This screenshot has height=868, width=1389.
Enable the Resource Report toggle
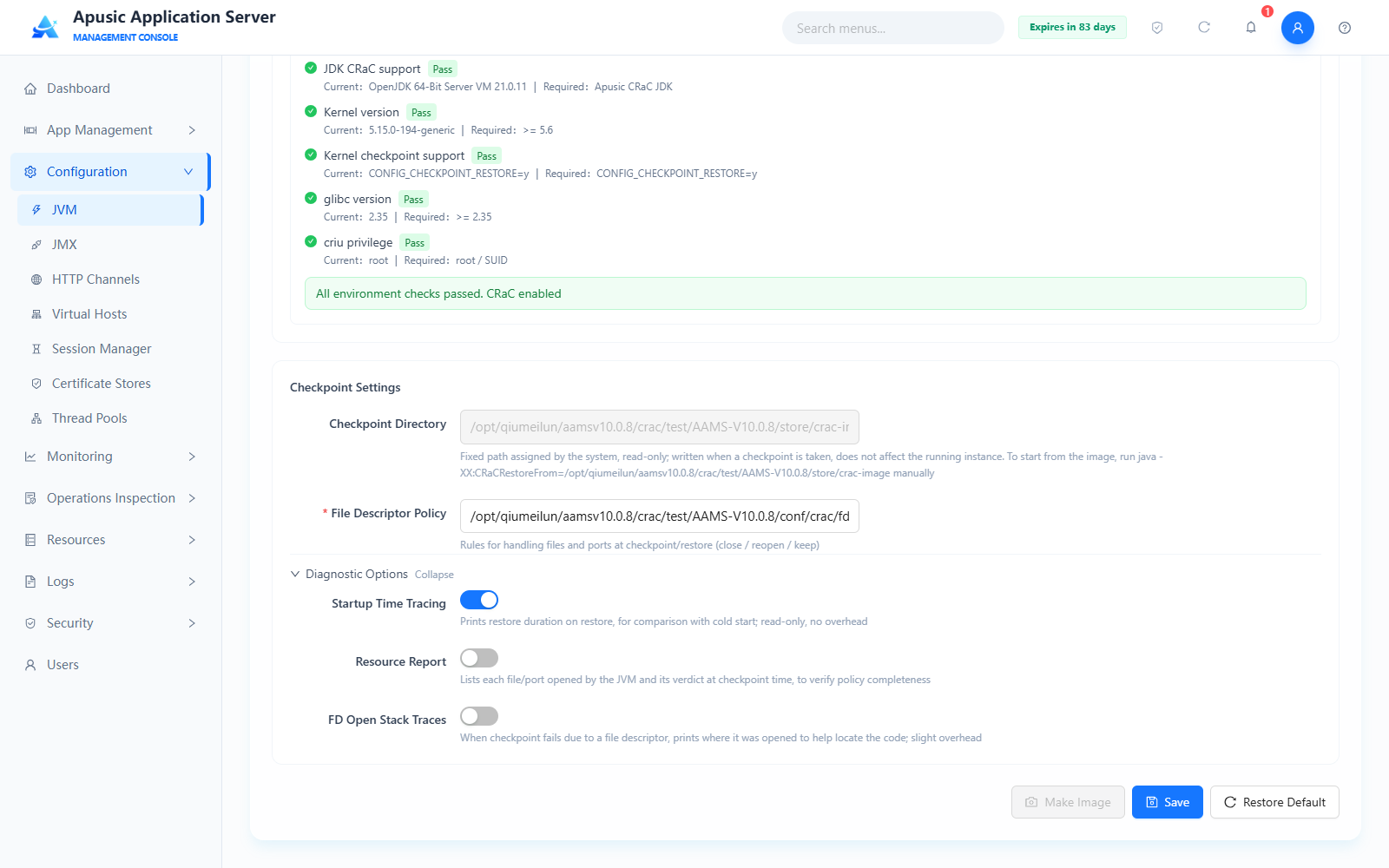tap(479, 658)
